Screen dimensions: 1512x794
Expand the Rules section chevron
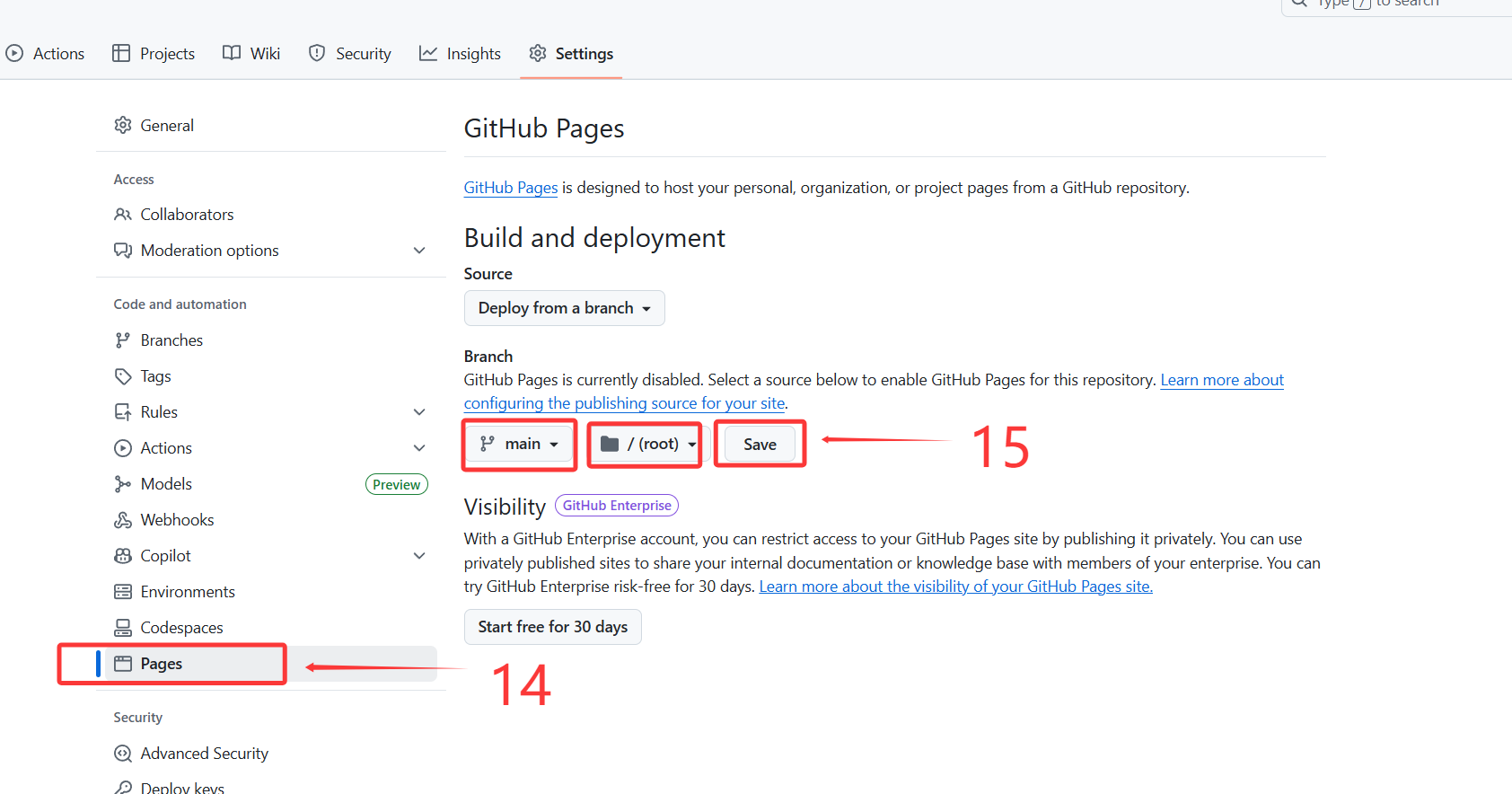pos(419,412)
